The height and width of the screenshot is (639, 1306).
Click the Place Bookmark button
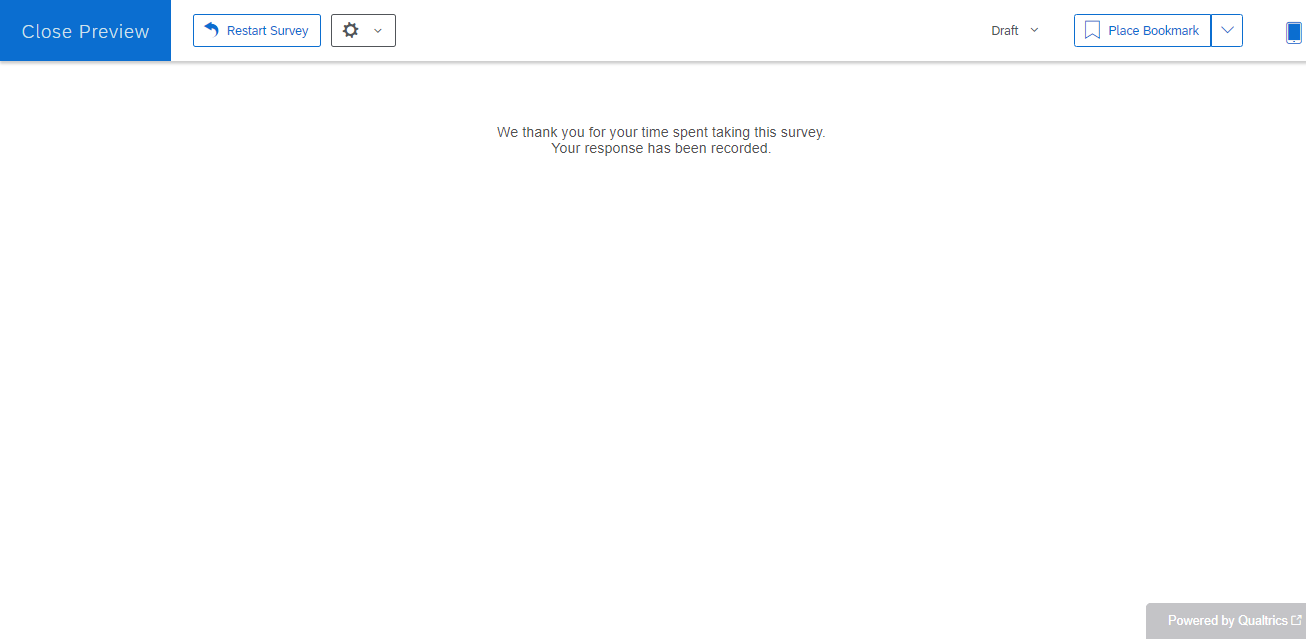1142,30
